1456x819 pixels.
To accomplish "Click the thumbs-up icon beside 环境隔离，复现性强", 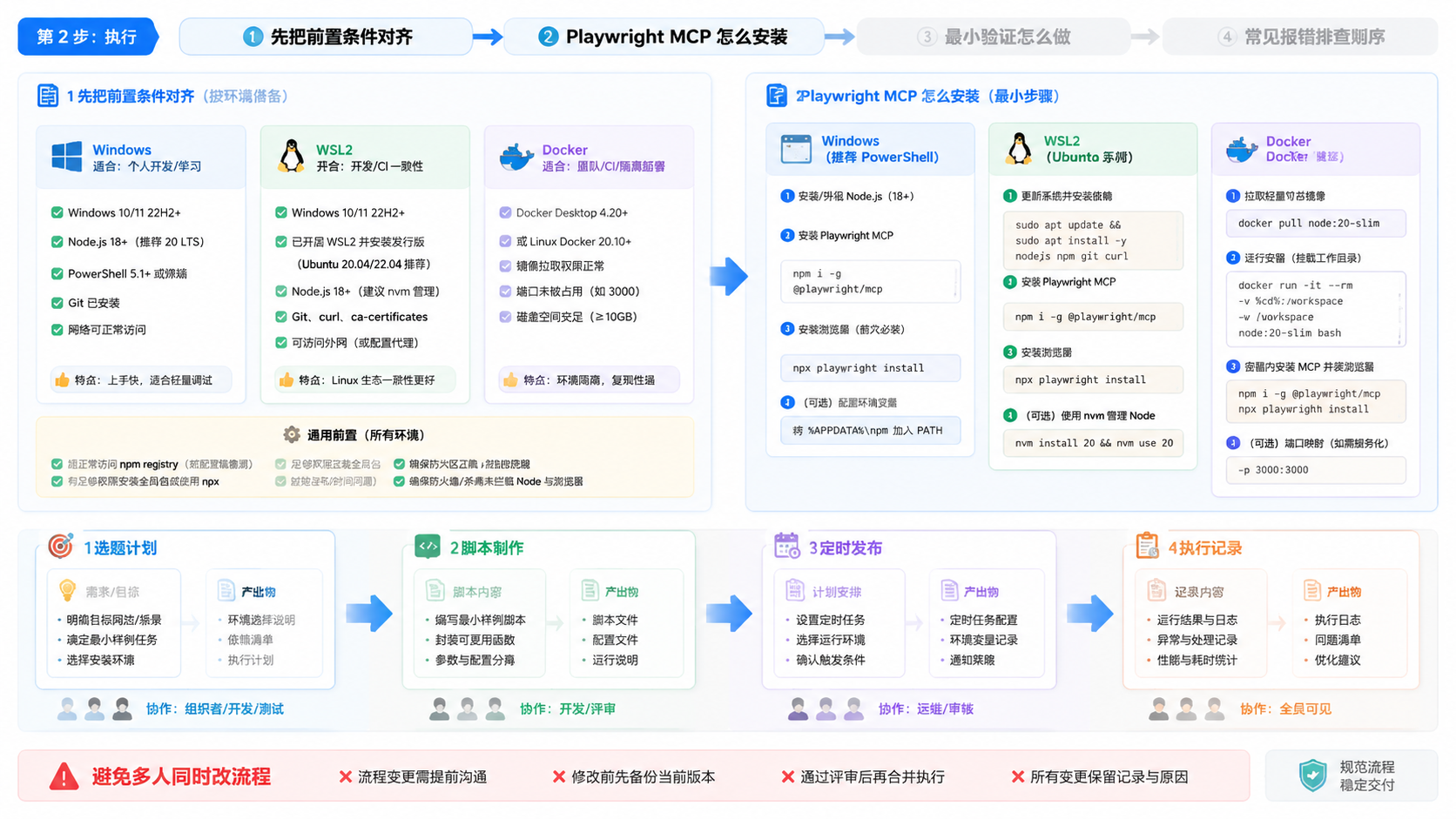I will coord(510,379).
